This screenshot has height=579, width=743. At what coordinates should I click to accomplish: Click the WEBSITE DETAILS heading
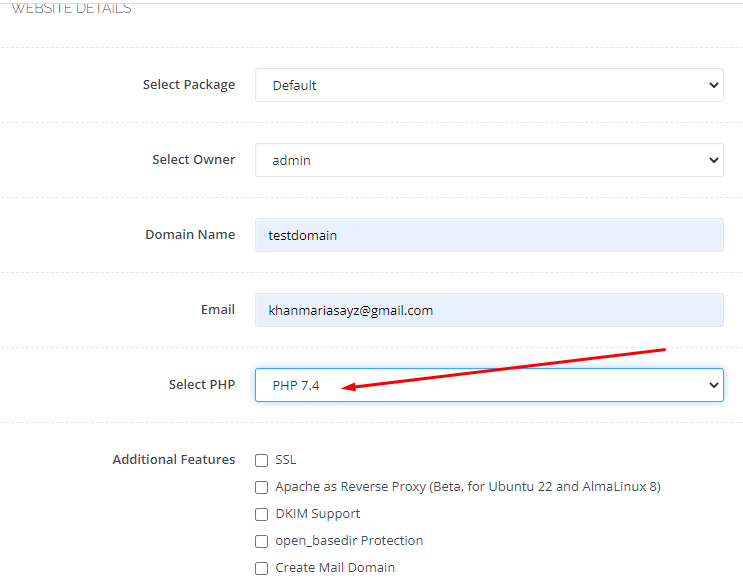point(72,8)
